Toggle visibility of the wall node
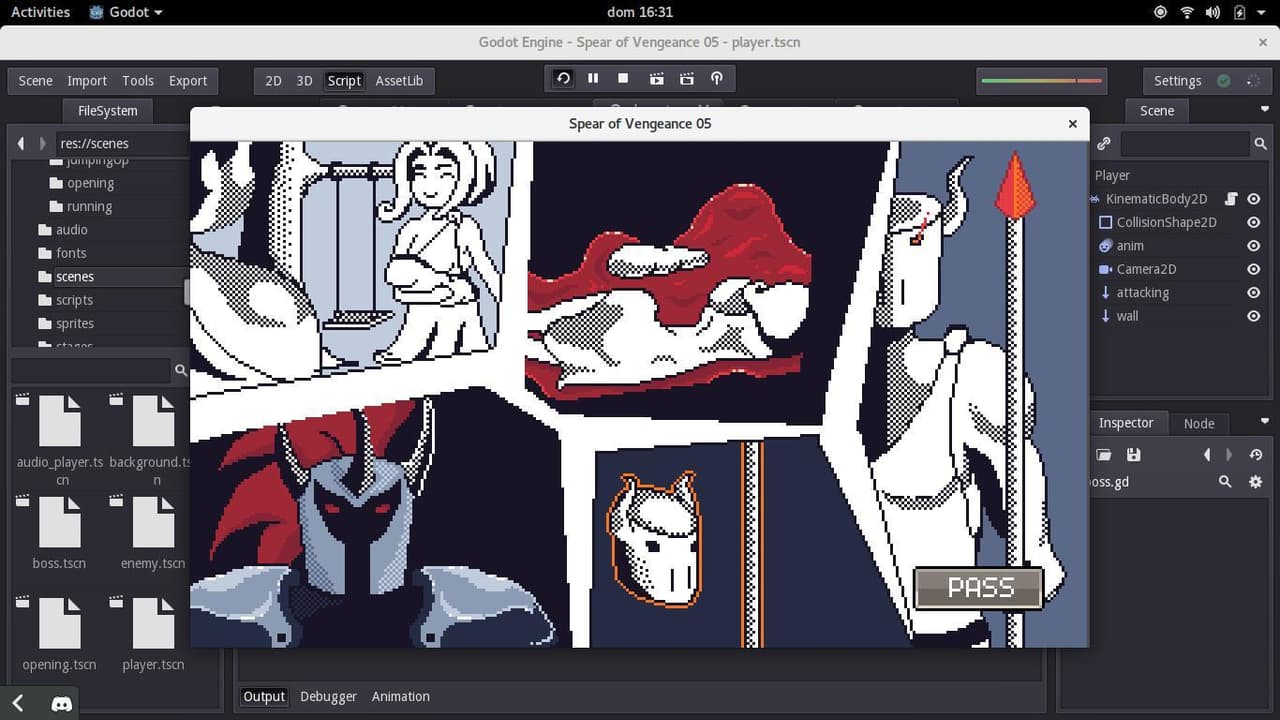 1253,316
